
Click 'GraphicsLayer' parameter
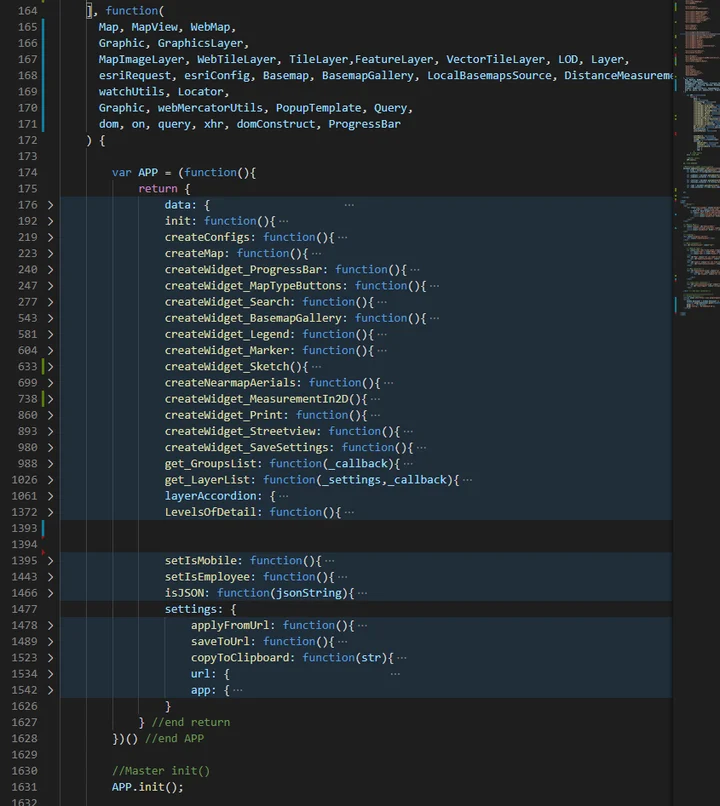tap(200, 43)
